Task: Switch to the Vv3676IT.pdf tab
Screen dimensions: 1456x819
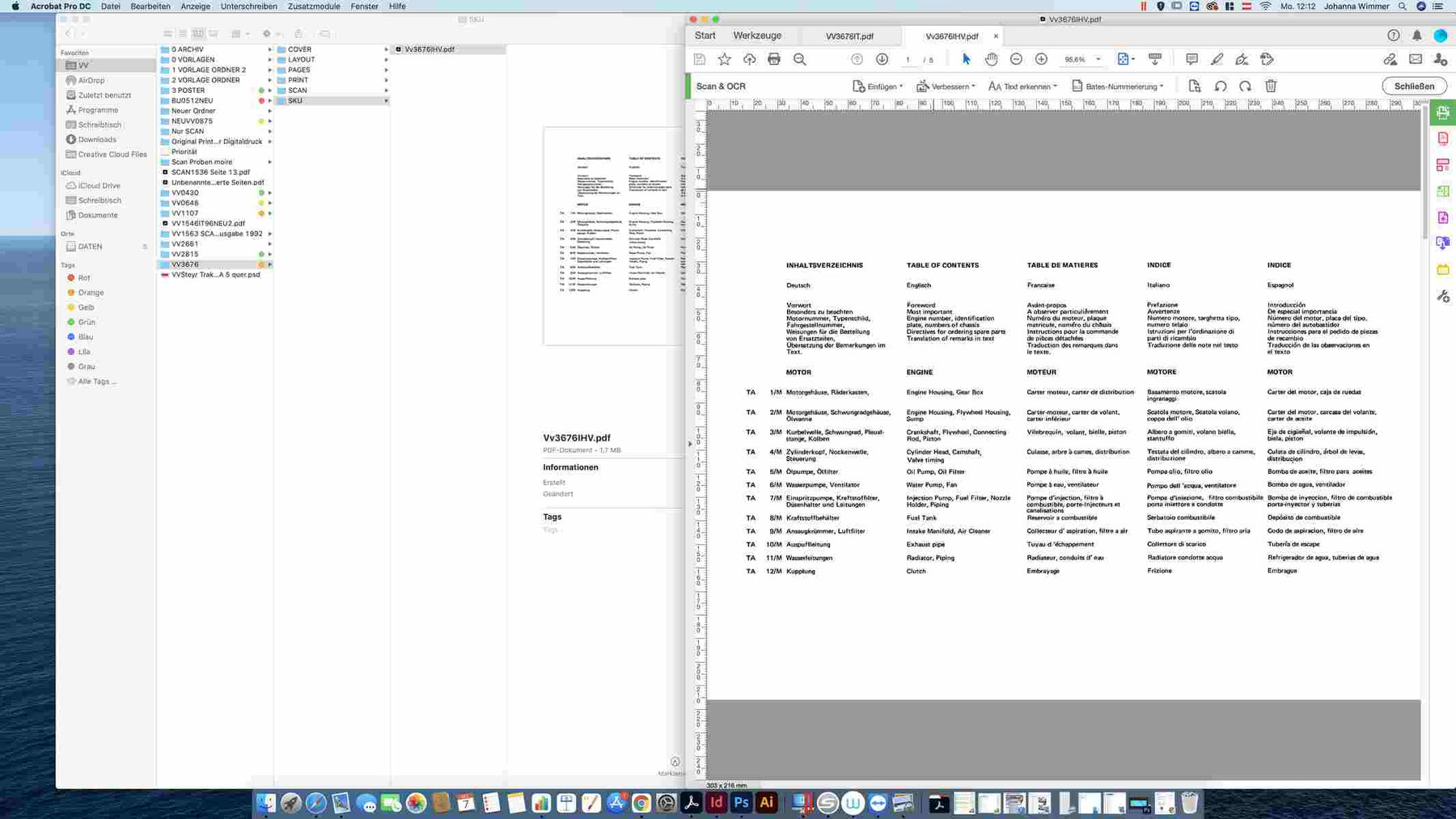Action: 849,36
